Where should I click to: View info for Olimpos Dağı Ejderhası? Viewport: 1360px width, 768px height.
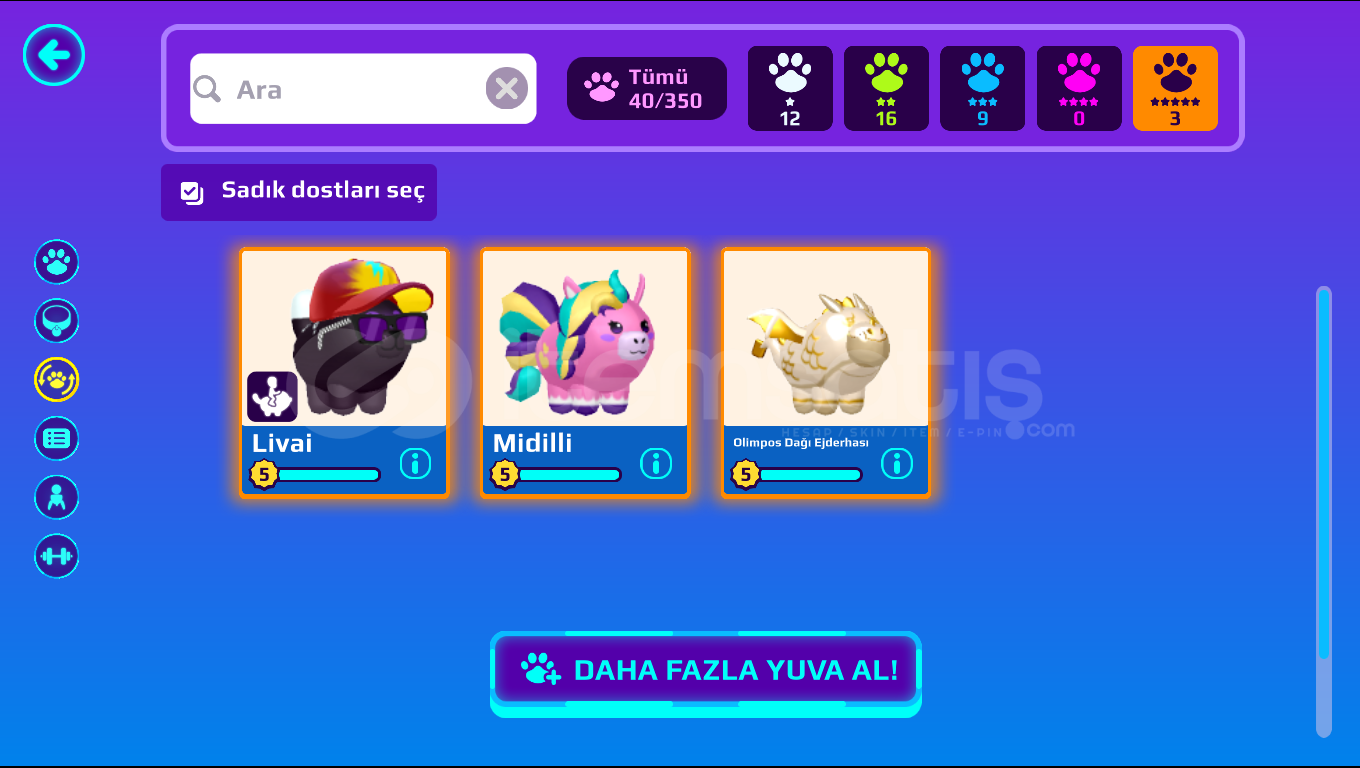tap(897, 463)
